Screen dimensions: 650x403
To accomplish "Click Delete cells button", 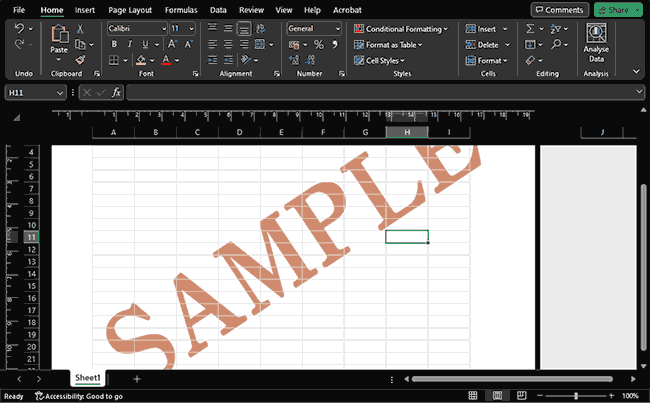I will click(x=482, y=44).
